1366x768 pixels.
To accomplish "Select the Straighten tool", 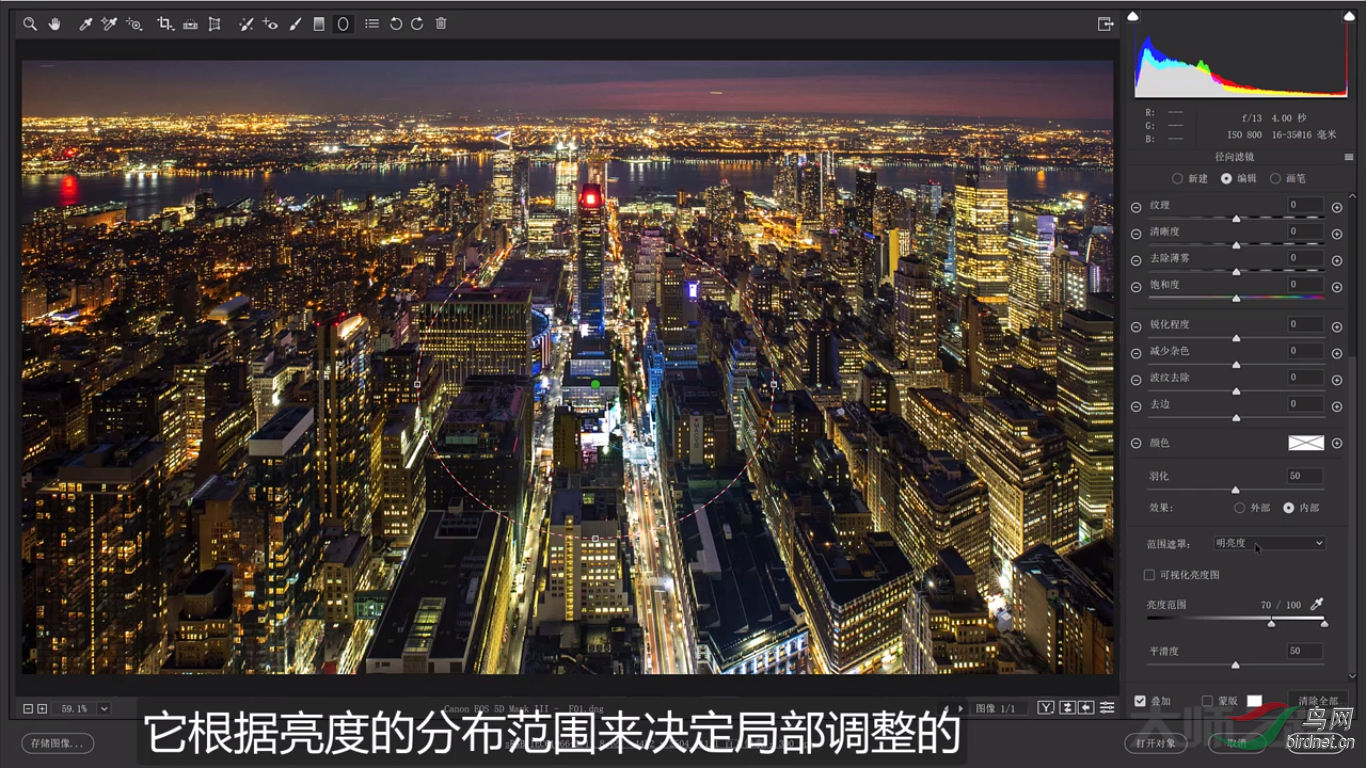I will [190, 23].
